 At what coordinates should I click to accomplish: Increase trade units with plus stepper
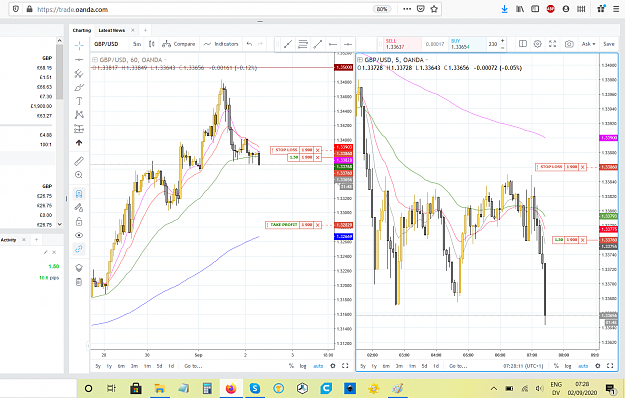503,41
